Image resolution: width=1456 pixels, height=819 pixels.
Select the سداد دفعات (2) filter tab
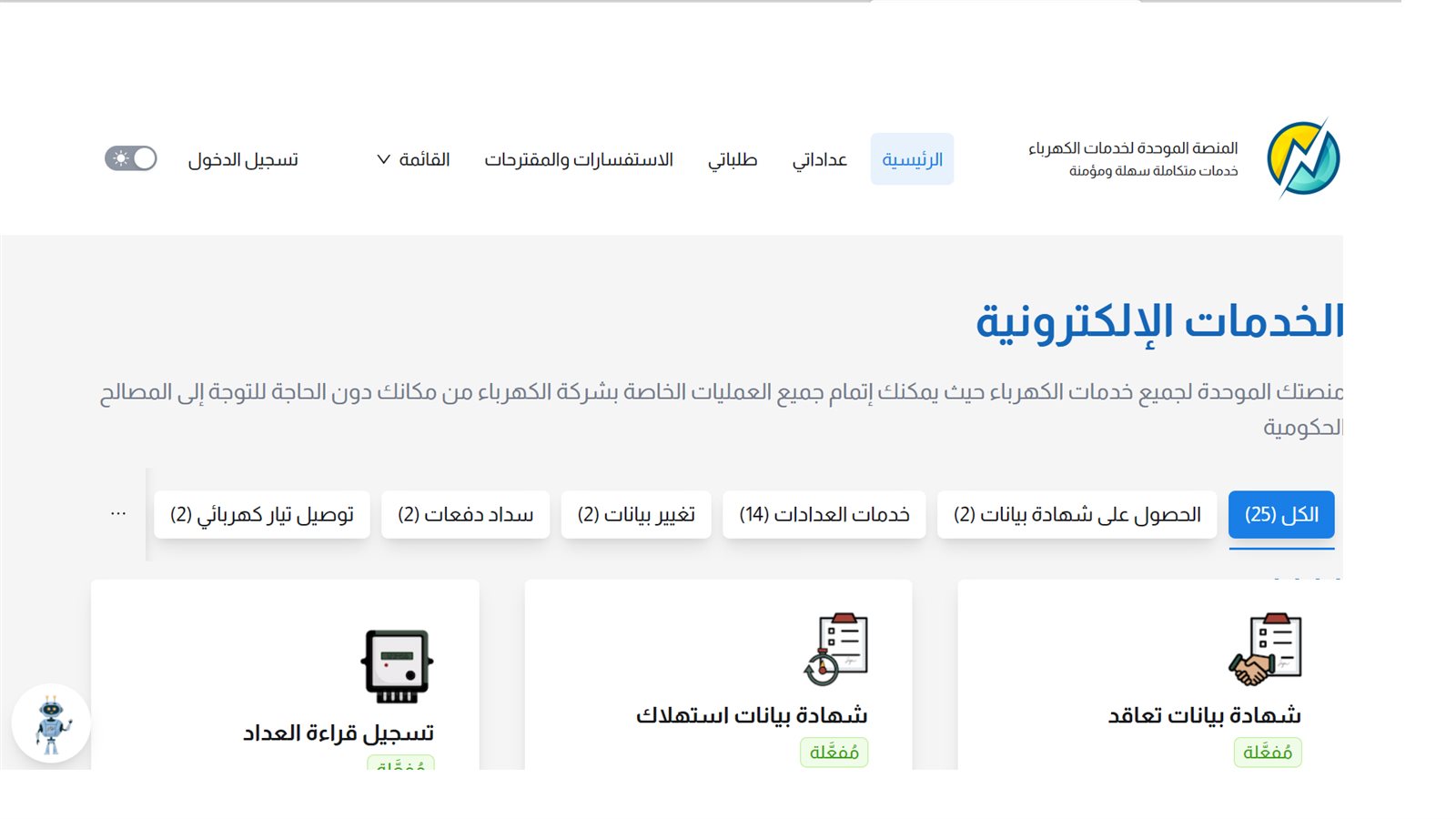pos(464,514)
